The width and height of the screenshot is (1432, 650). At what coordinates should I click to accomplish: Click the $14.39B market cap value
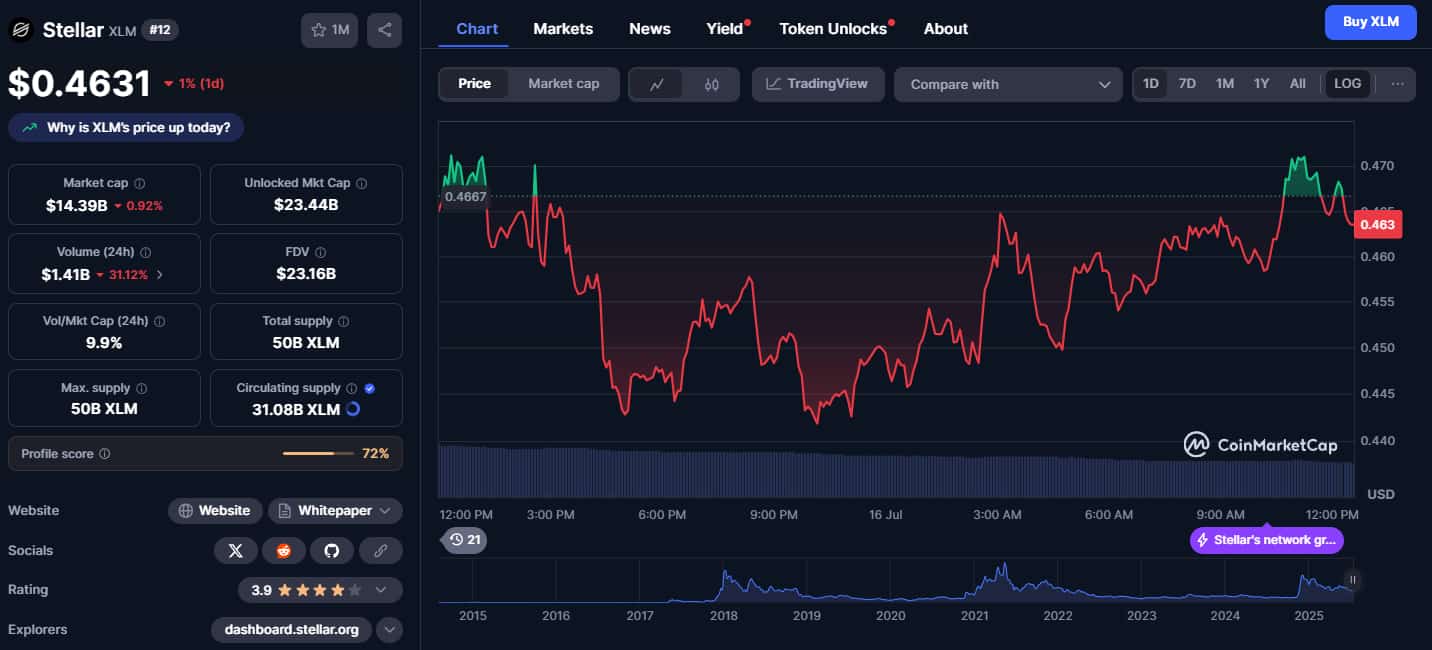[75, 205]
